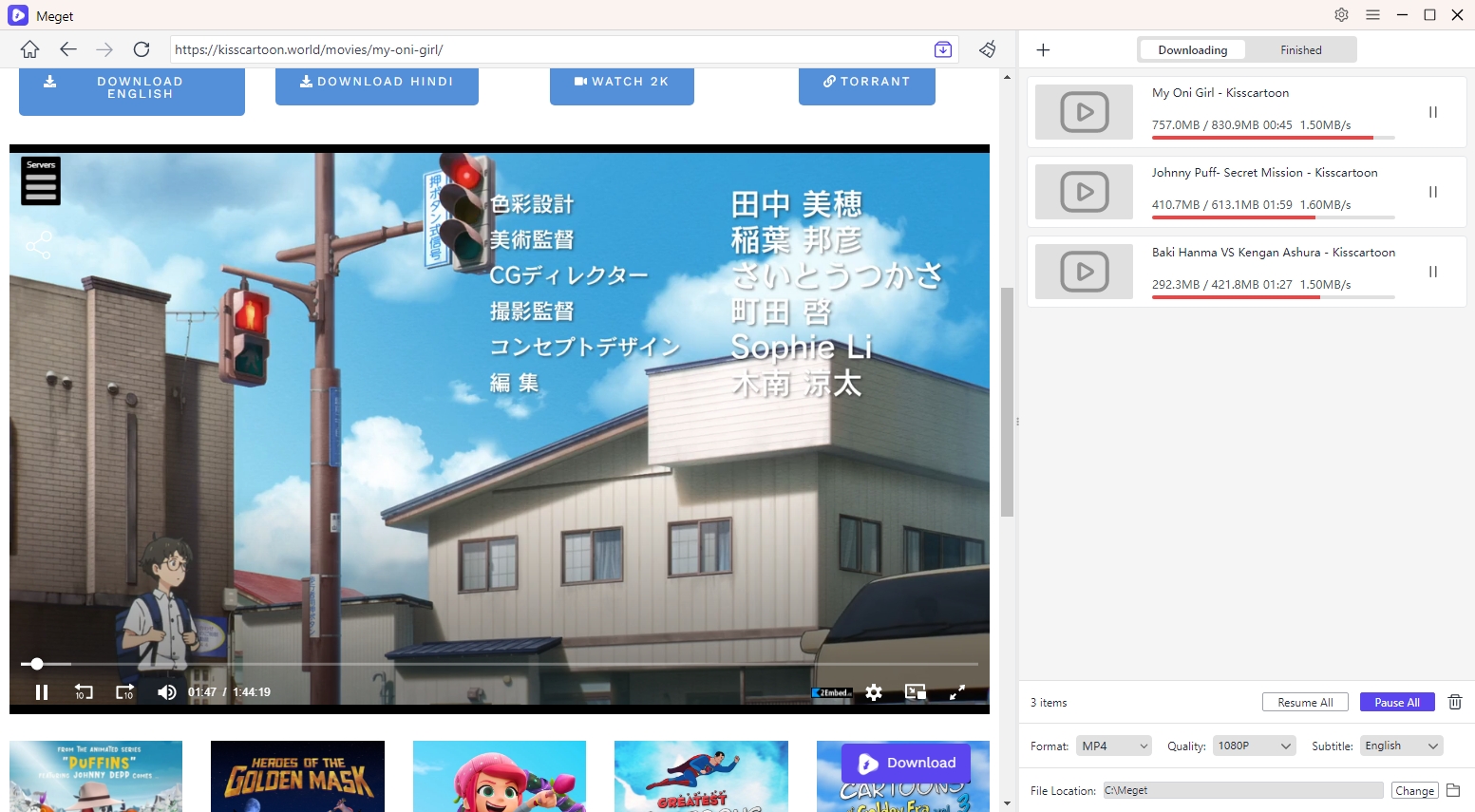Screen dimensions: 1475x812
Task: Click the 'My Oni Girl - Kisscartoon' title
Action: coord(1220,93)
